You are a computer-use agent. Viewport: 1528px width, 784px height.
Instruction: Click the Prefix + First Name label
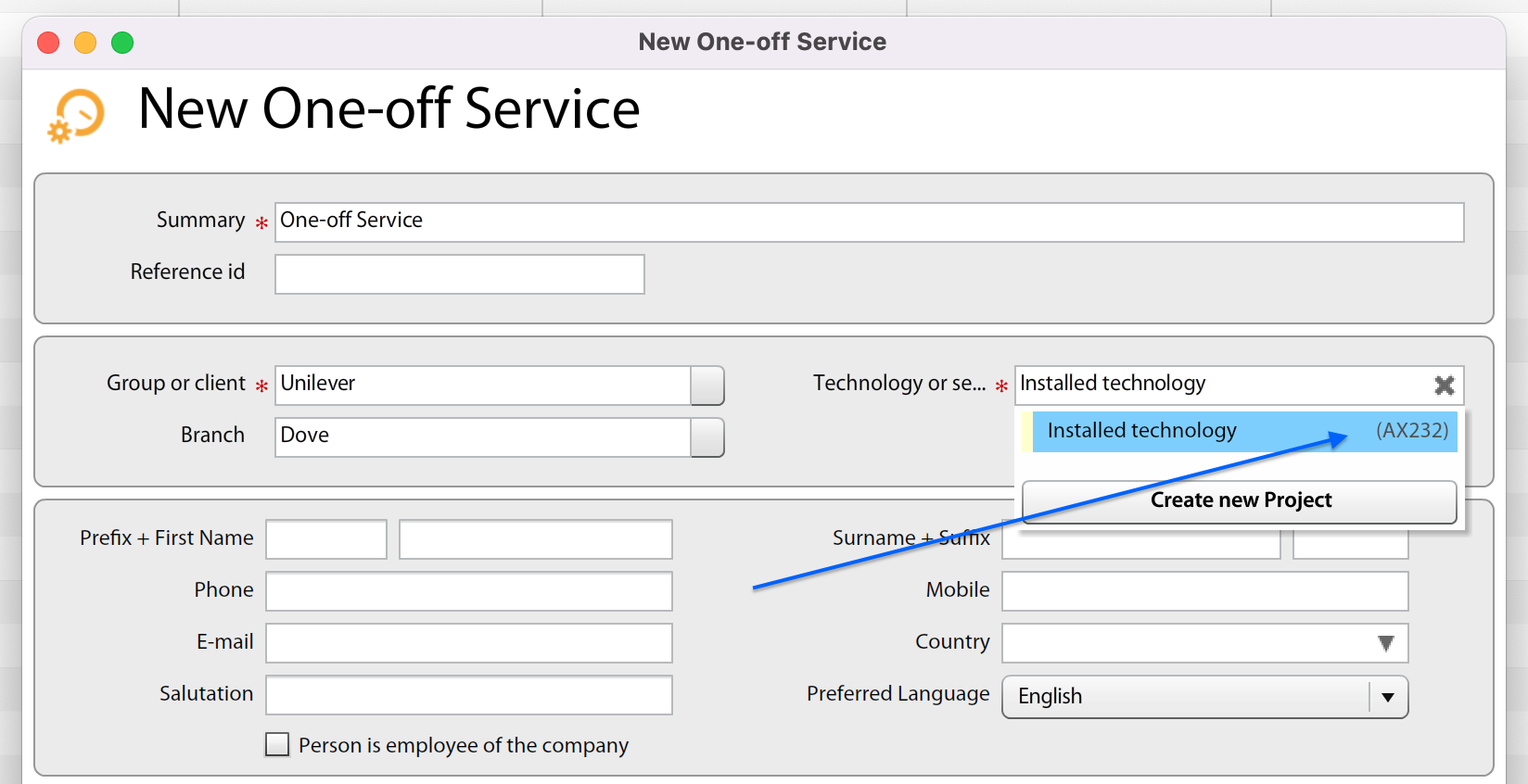(x=167, y=538)
